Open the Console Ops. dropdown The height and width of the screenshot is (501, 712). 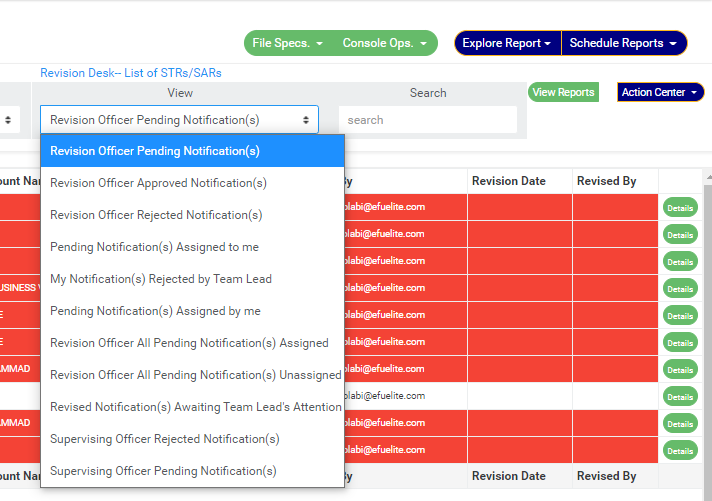(385, 43)
